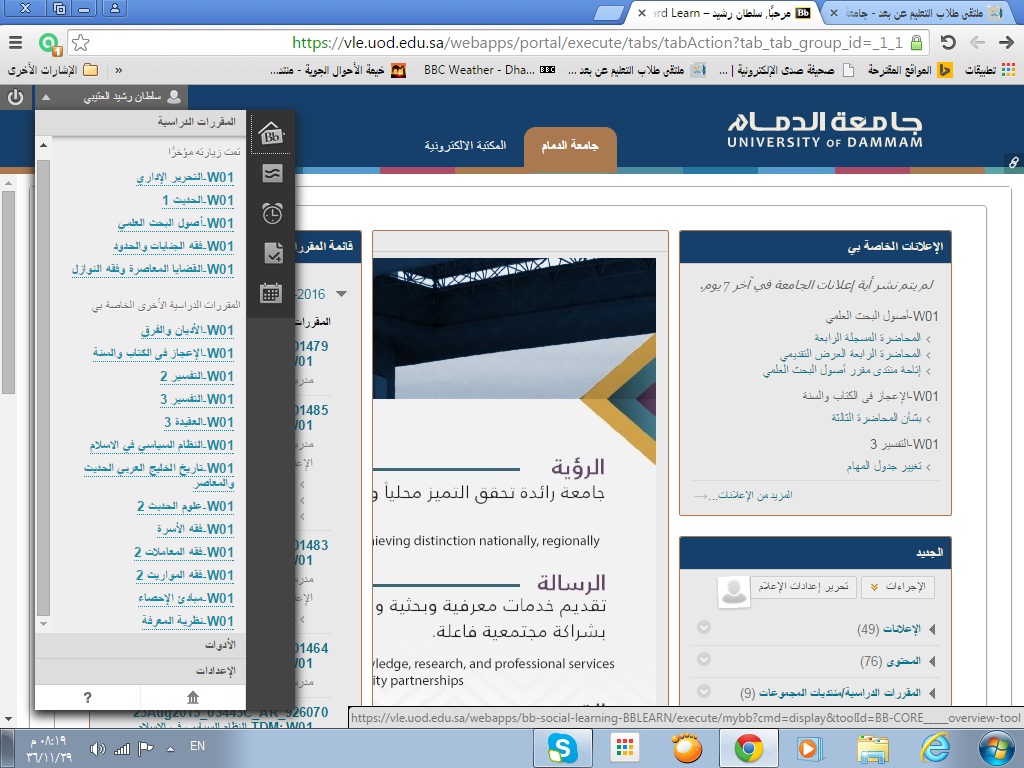Open My Grades checkmark icon

click(x=271, y=253)
